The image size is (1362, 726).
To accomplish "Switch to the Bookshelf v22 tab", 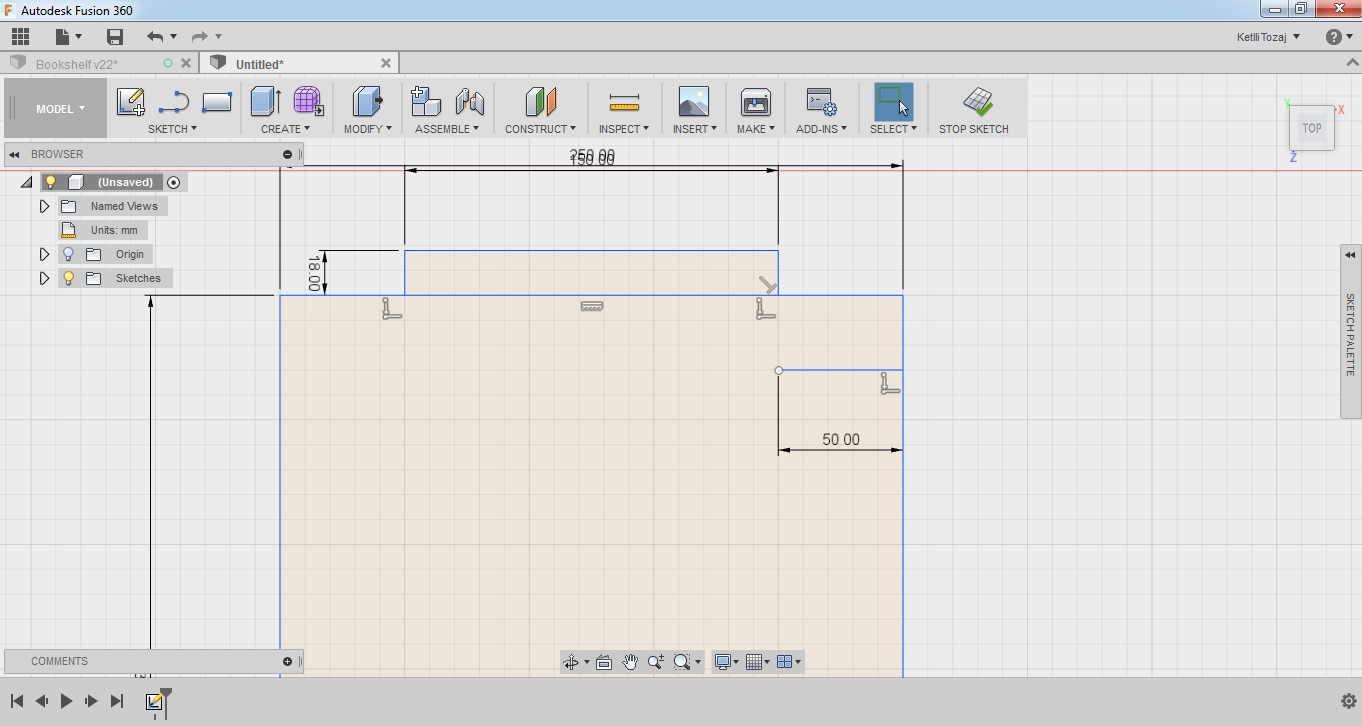I will (x=77, y=64).
